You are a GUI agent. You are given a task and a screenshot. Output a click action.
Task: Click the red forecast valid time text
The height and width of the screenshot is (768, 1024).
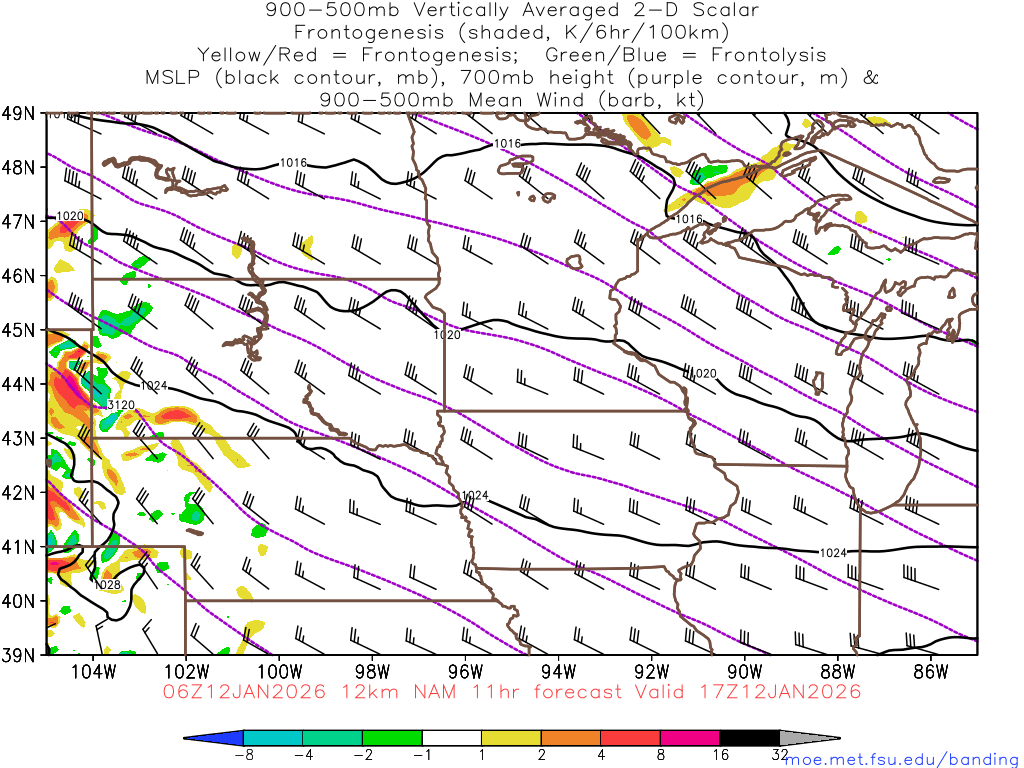[x=512, y=692]
